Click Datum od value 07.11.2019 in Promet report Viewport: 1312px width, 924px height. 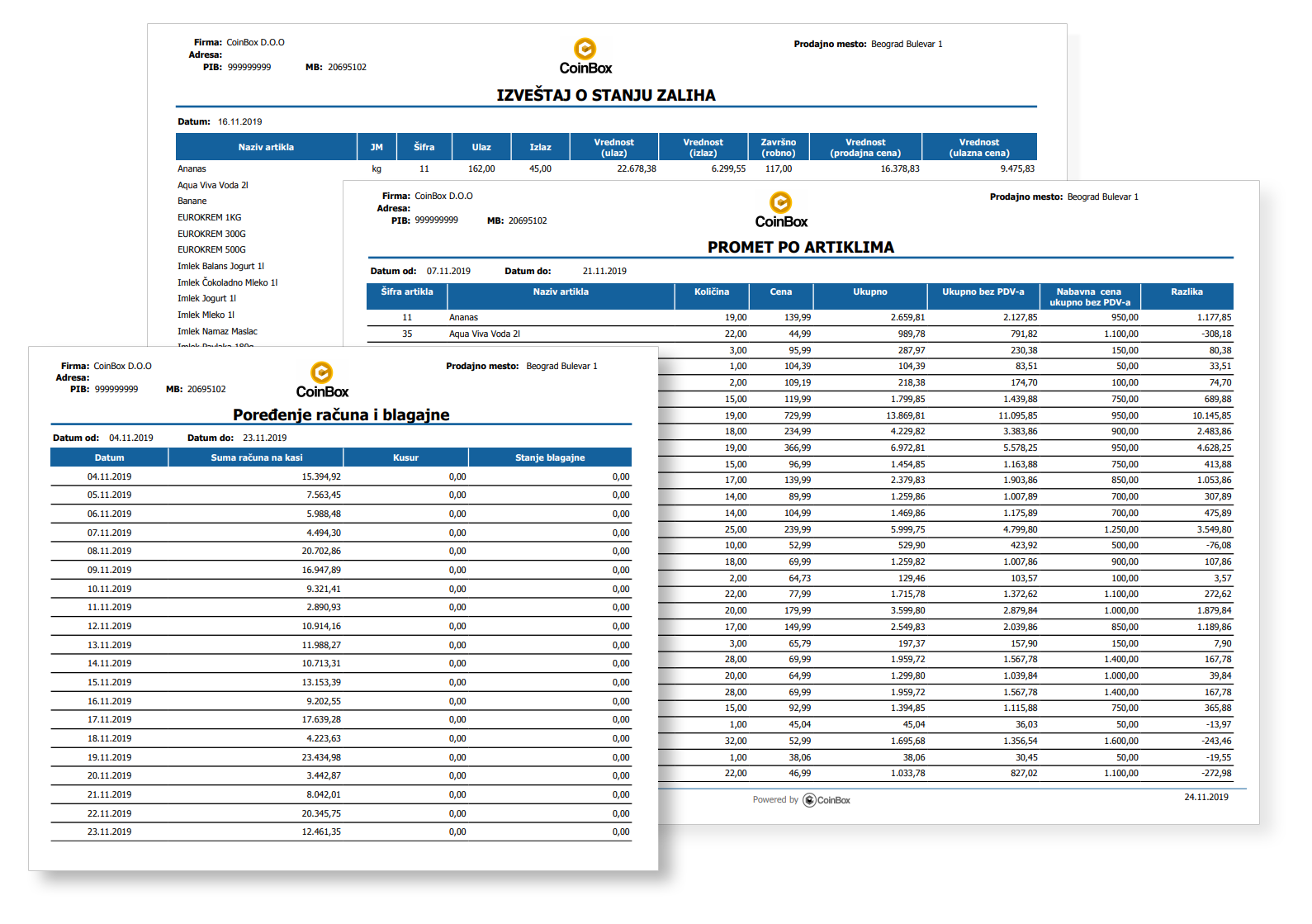(448, 271)
